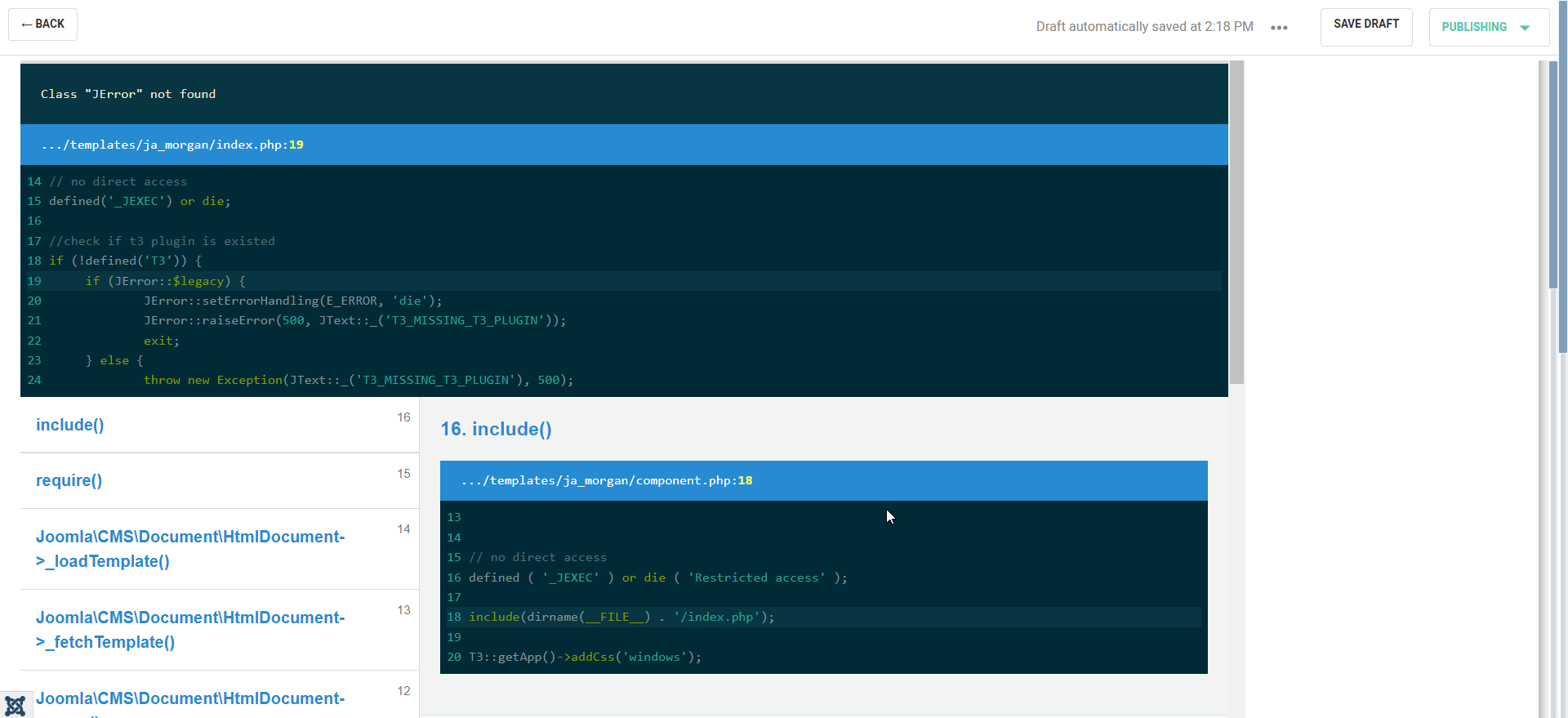Open the three-dot more options menu
Viewport: 1568px width, 718px height.
click(1279, 28)
